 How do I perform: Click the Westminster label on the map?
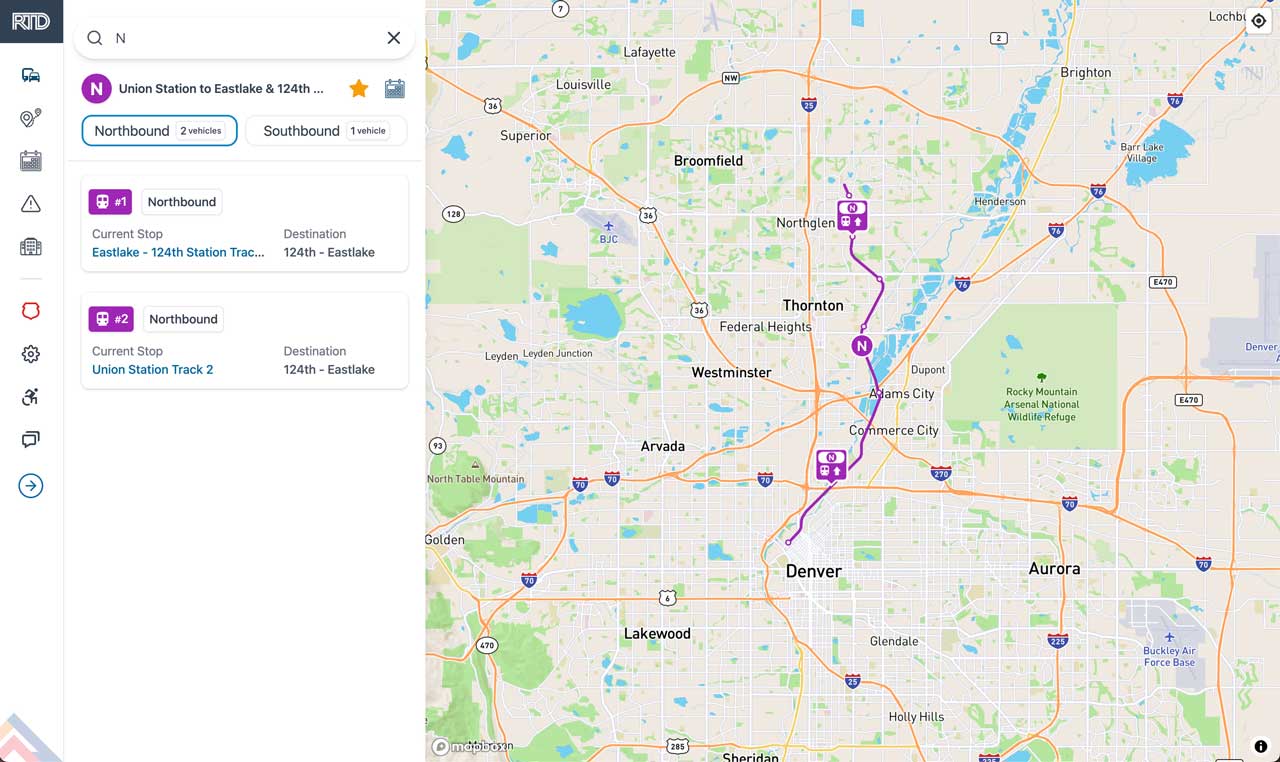click(731, 372)
